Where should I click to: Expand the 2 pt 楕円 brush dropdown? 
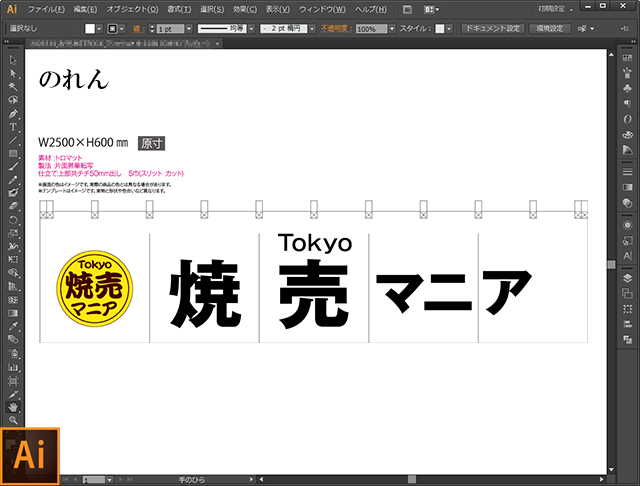[x=312, y=29]
